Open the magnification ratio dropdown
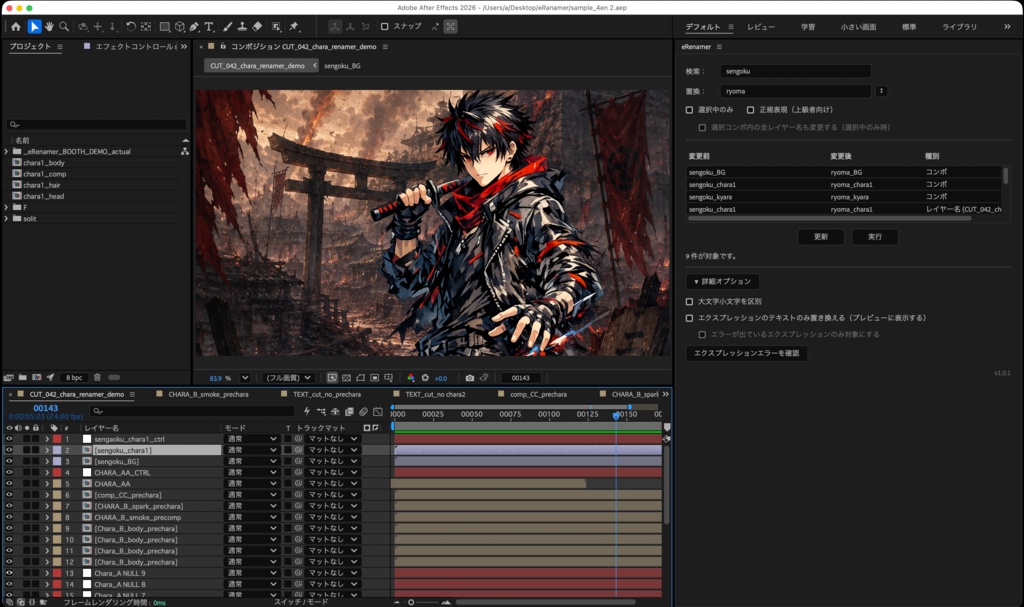The width and height of the screenshot is (1024, 607). coord(245,378)
